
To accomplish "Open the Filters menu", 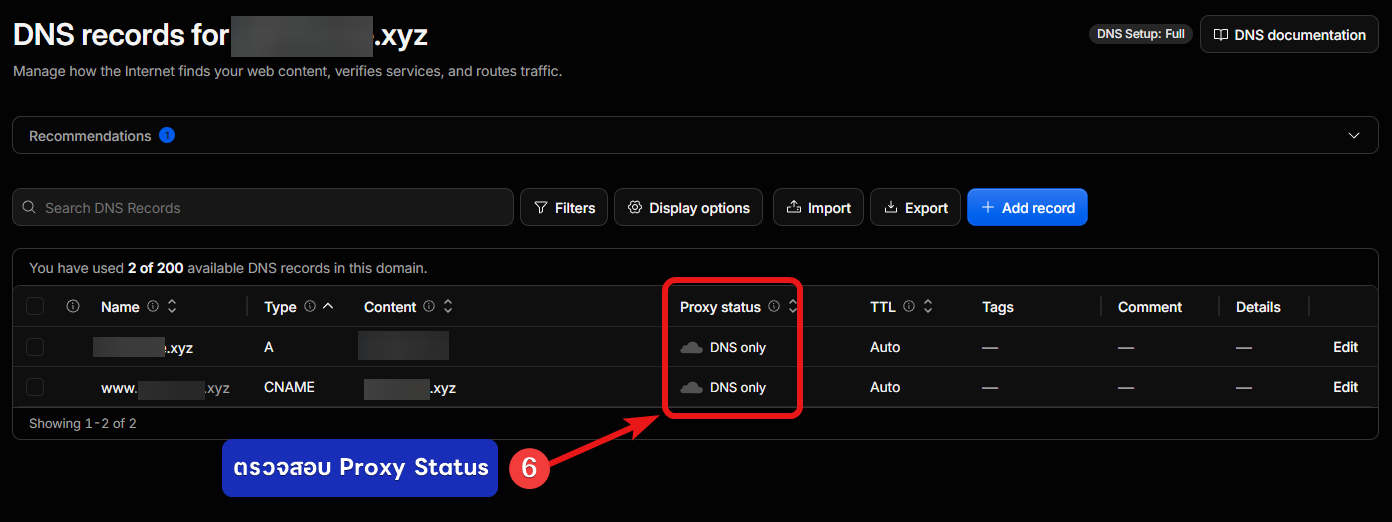I will pyautogui.click(x=564, y=207).
